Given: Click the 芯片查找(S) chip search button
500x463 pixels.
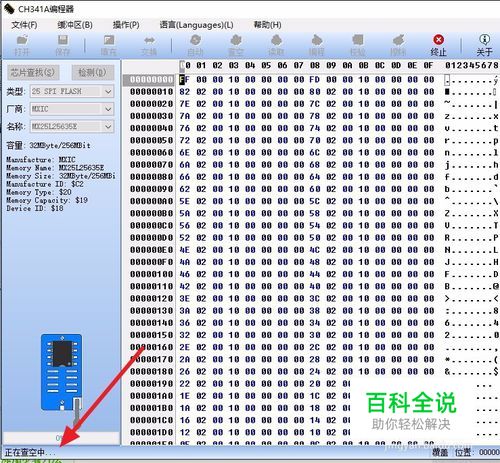Looking at the screenshot, I should pyautogui.click(x=33, y=72).
